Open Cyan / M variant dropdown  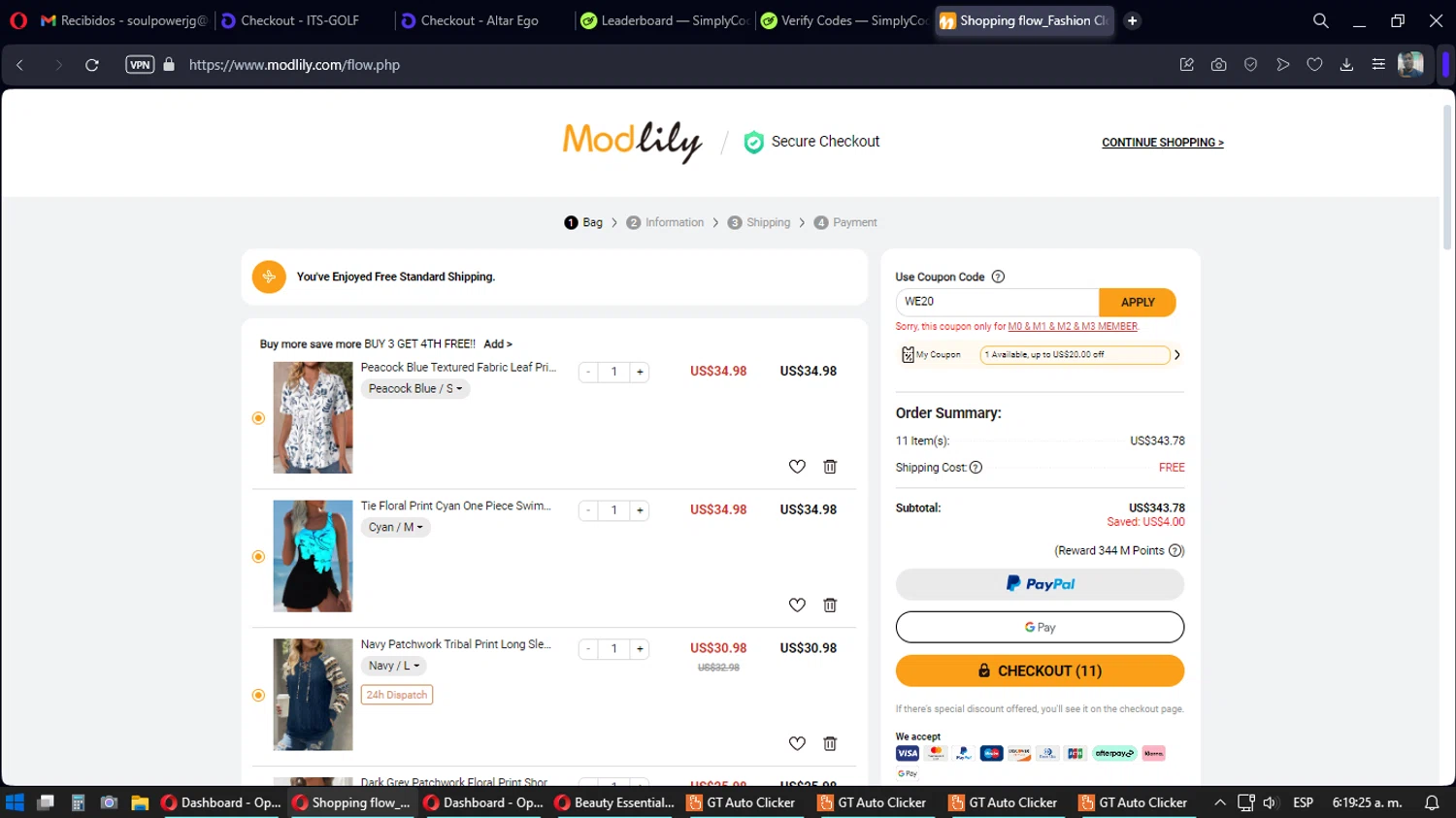point(395,528)
